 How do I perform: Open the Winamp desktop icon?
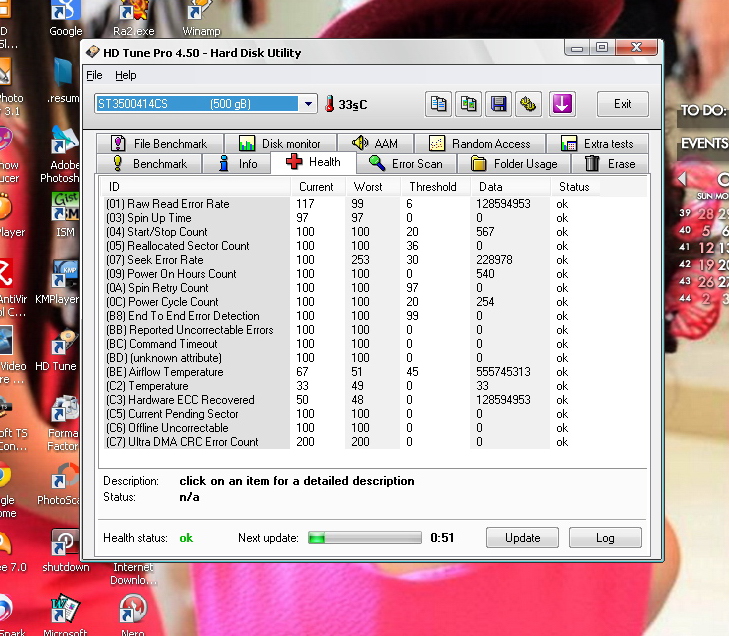201,19
